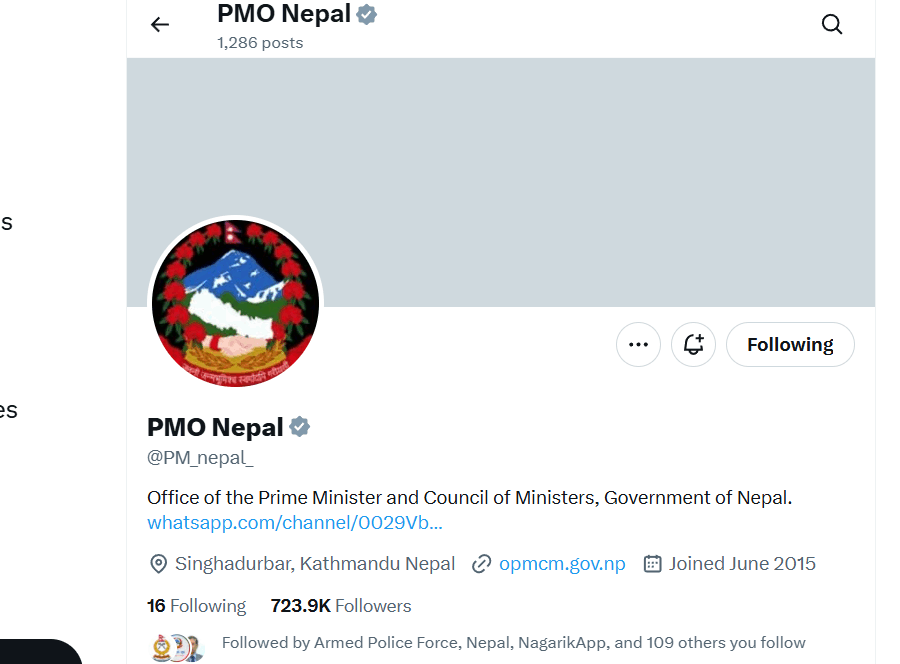Click the calendar icon next to Joined June 2015

(652, 564)
